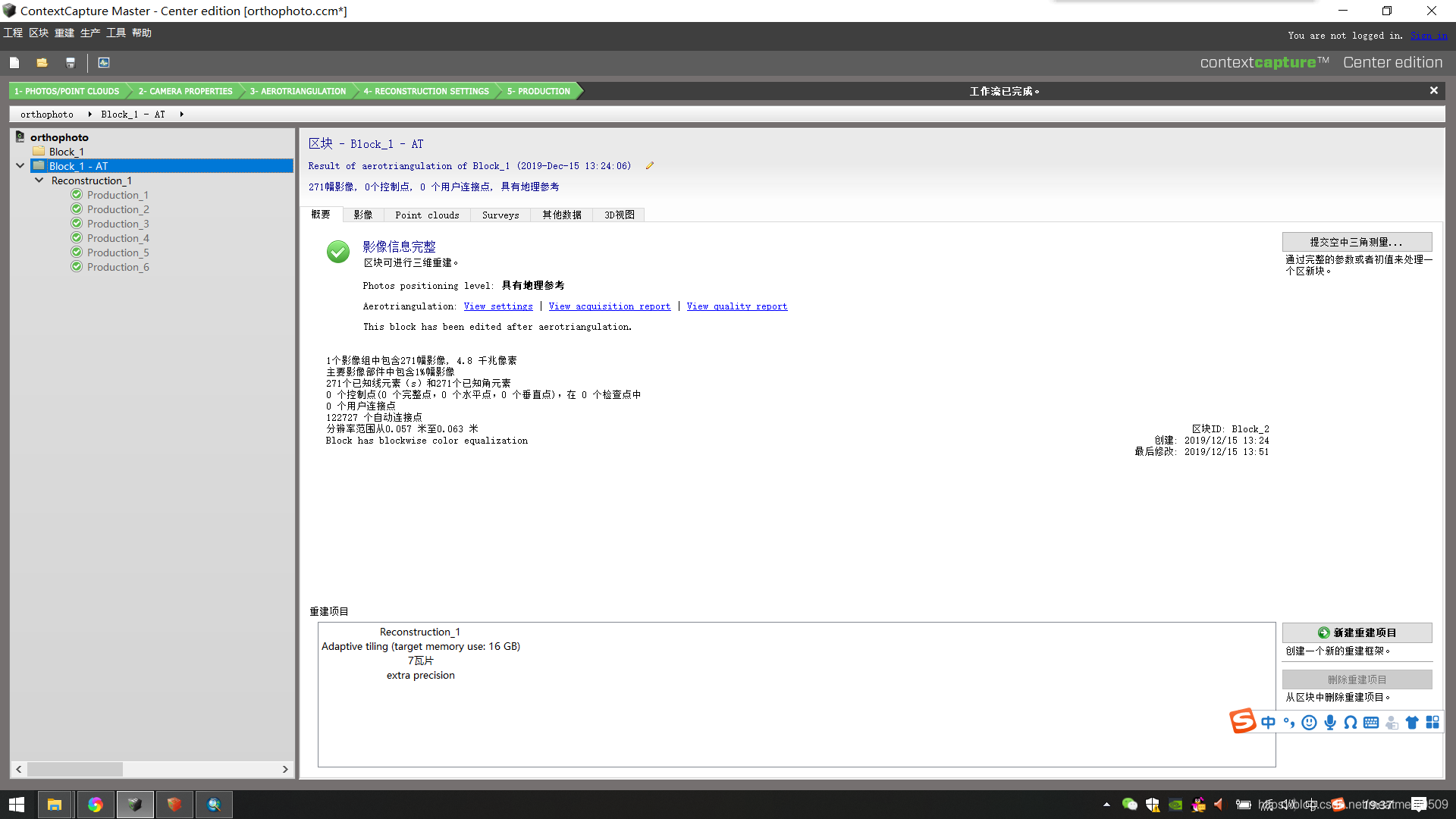Click the pencil edit description icon
Image resolution: width=1456 pixels, height=819 pixels.
649,166
